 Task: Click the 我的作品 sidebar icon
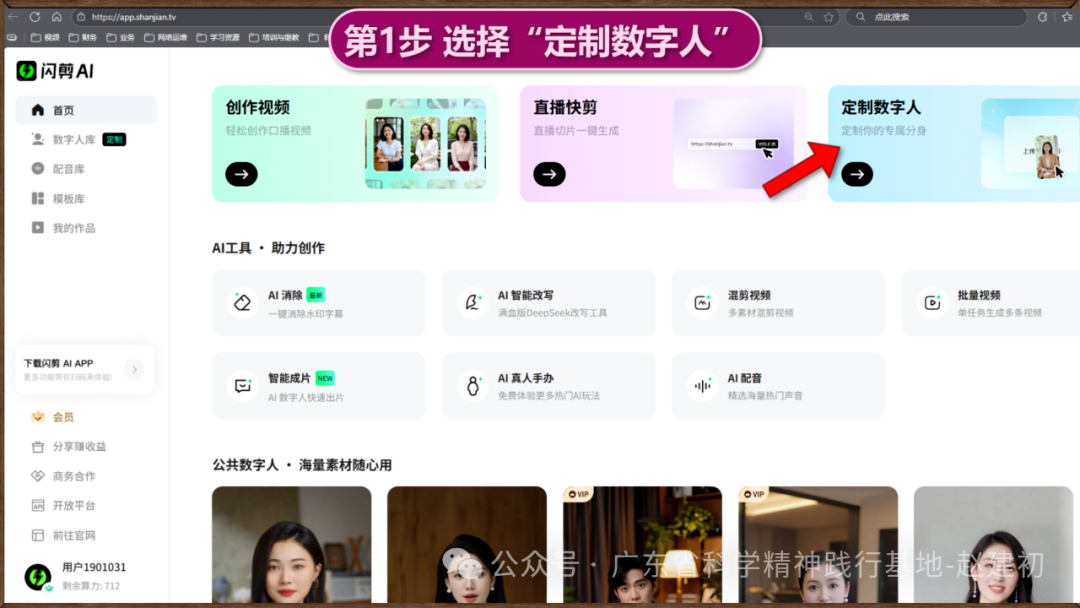[38, 228]
